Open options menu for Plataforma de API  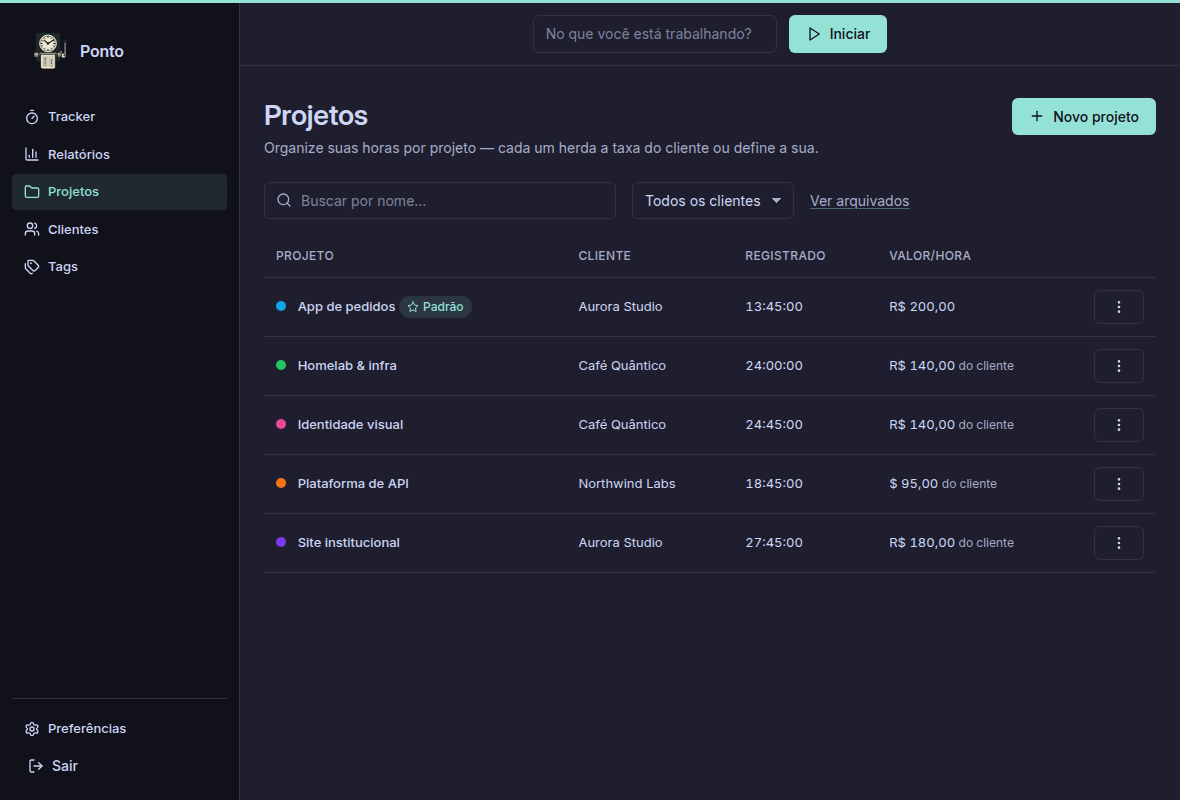click(x=1118, y=484)
